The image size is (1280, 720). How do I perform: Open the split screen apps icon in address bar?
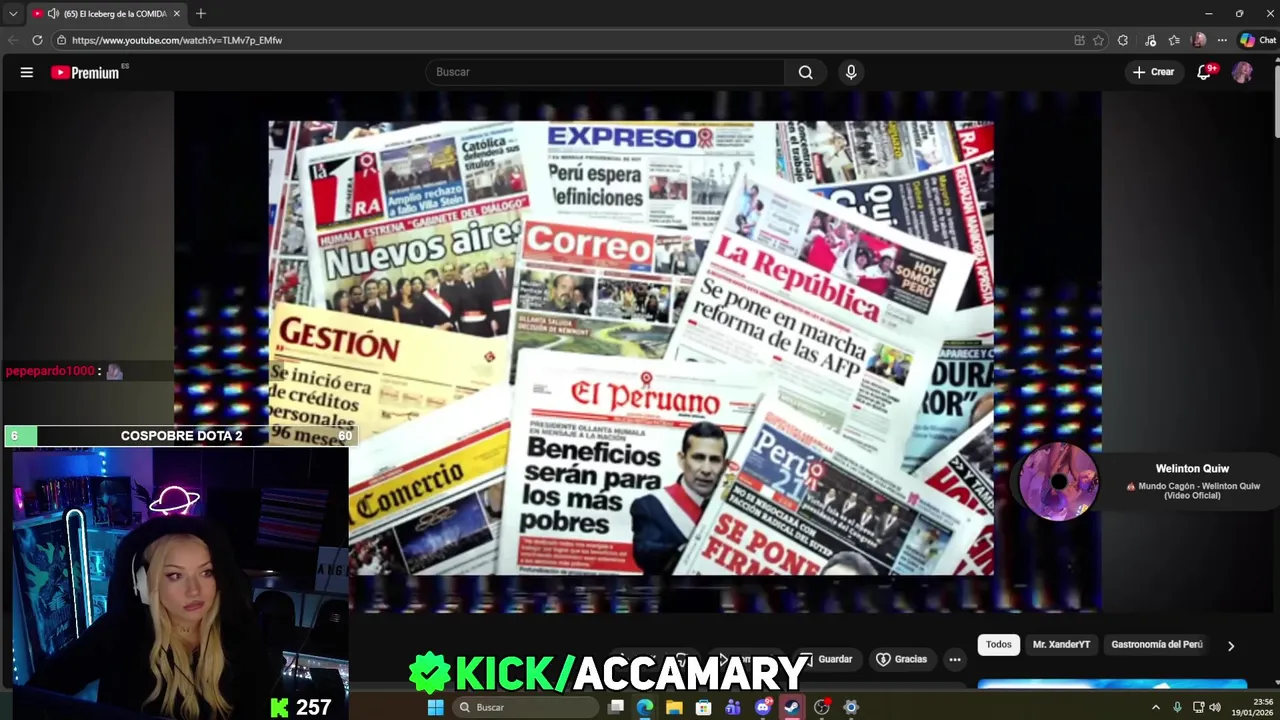tap(1079, 40)
